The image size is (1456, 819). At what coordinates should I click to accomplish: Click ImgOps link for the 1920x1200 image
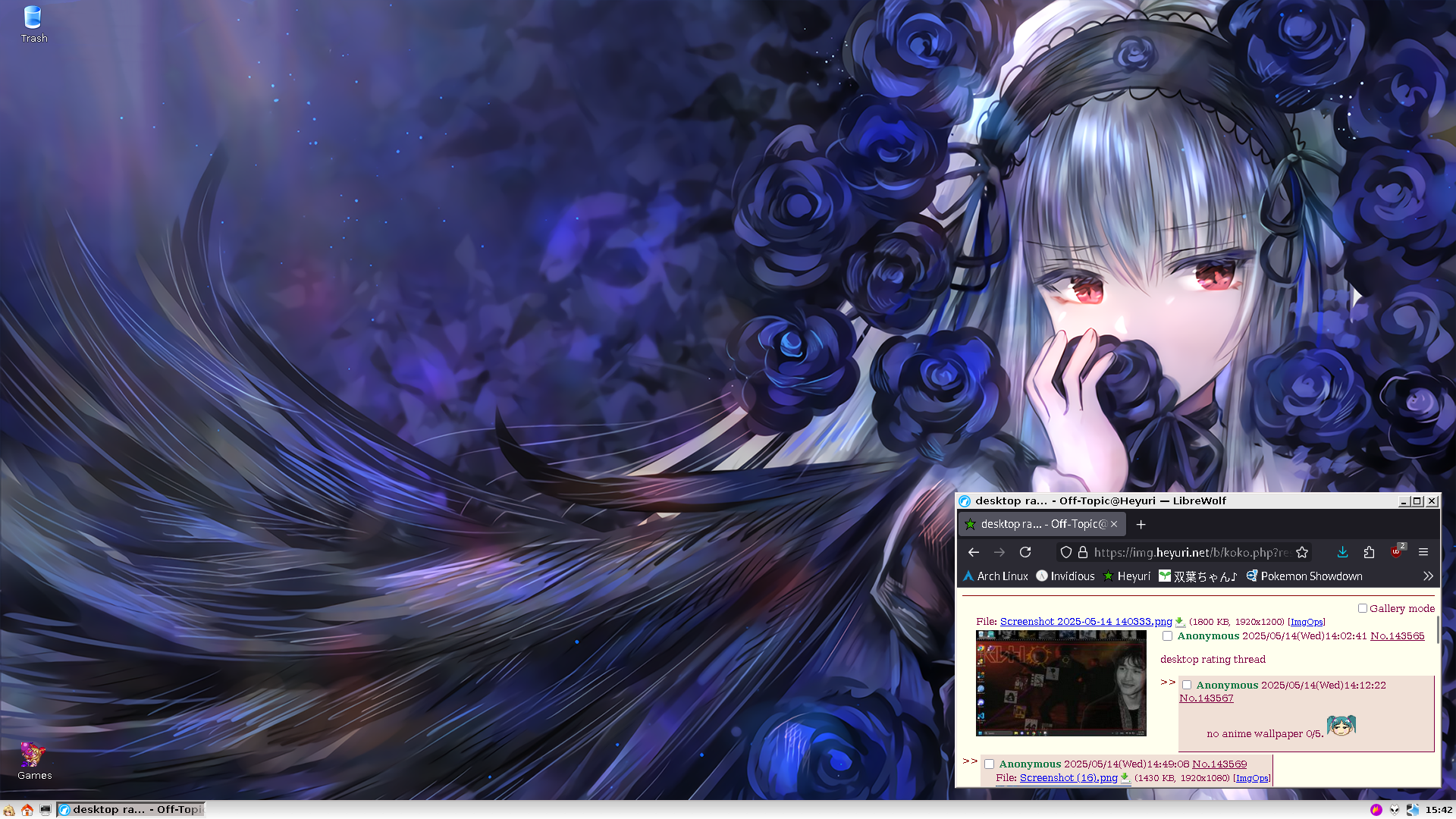click(1307, 622)
